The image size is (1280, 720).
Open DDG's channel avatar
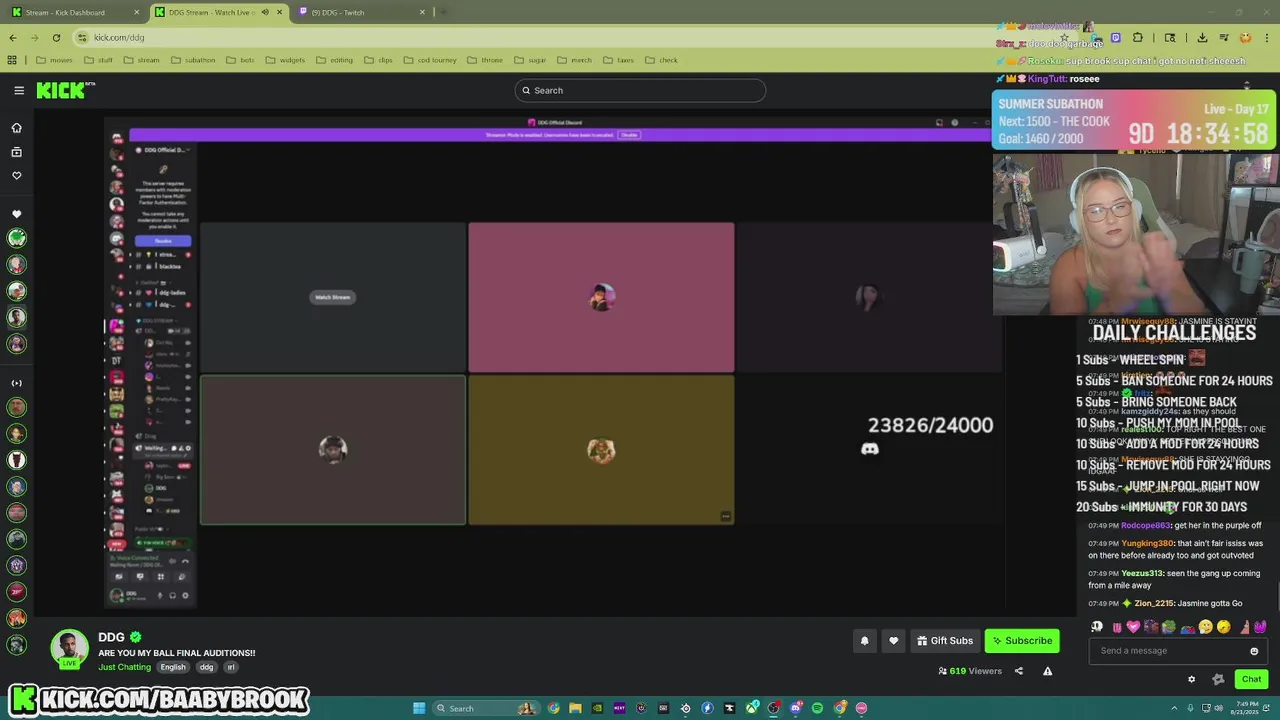[69, 648]
